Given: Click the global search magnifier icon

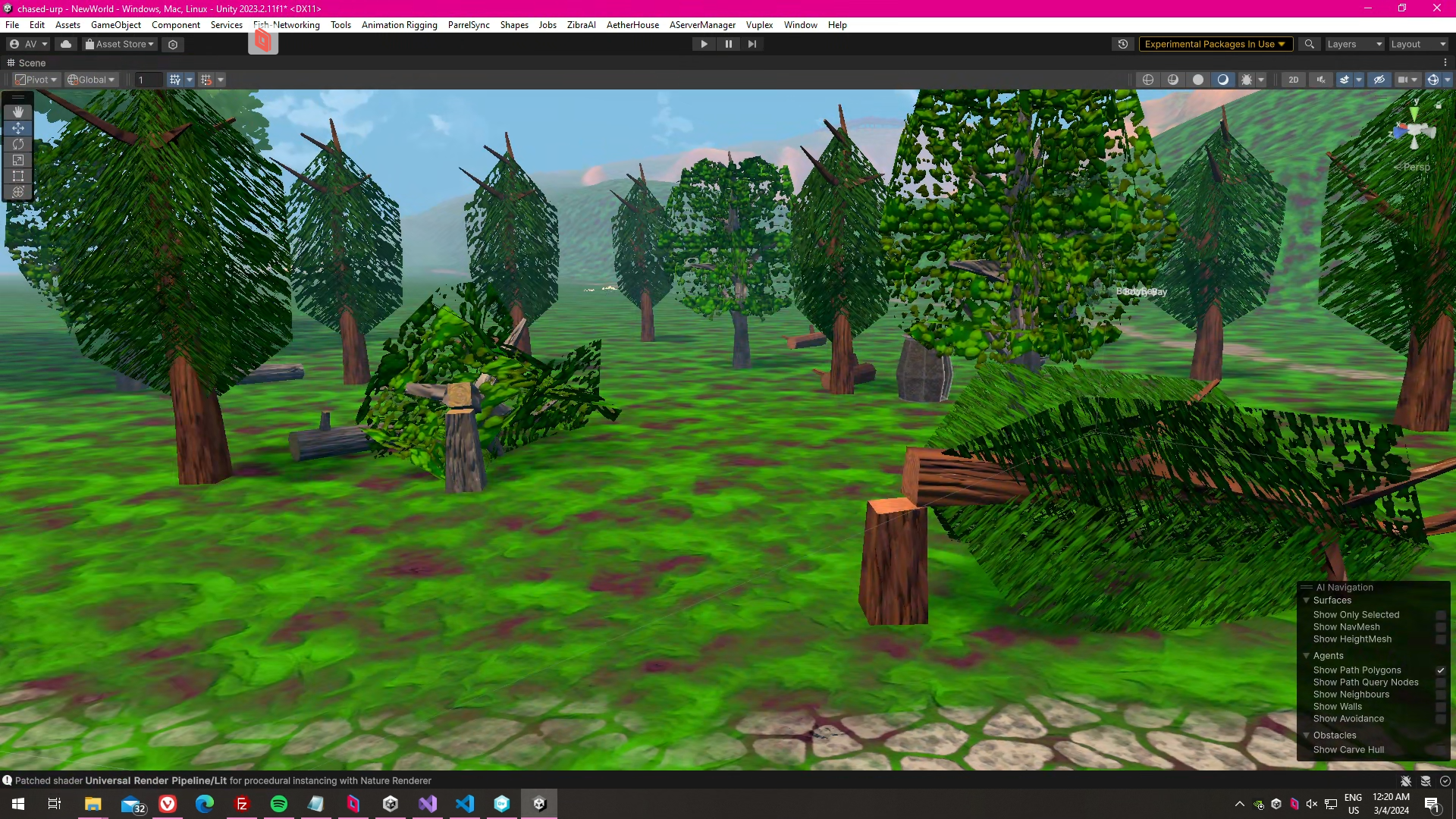Looking at the screenshot, I should 1309,44.
